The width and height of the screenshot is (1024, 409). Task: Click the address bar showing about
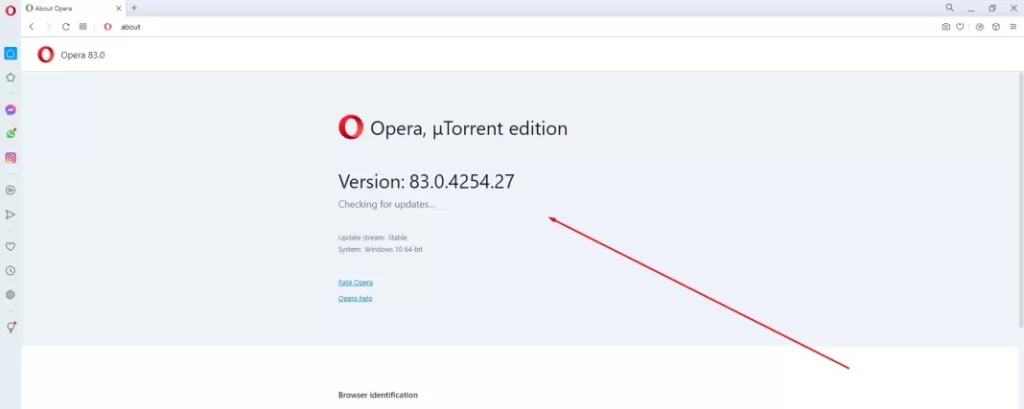click(516, 27)
